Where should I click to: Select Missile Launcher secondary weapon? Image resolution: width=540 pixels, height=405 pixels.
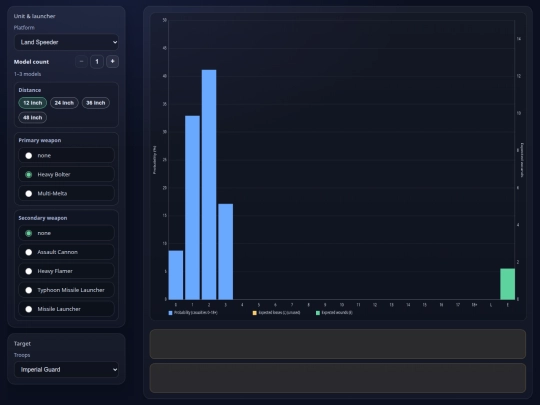tap(66, 309)
